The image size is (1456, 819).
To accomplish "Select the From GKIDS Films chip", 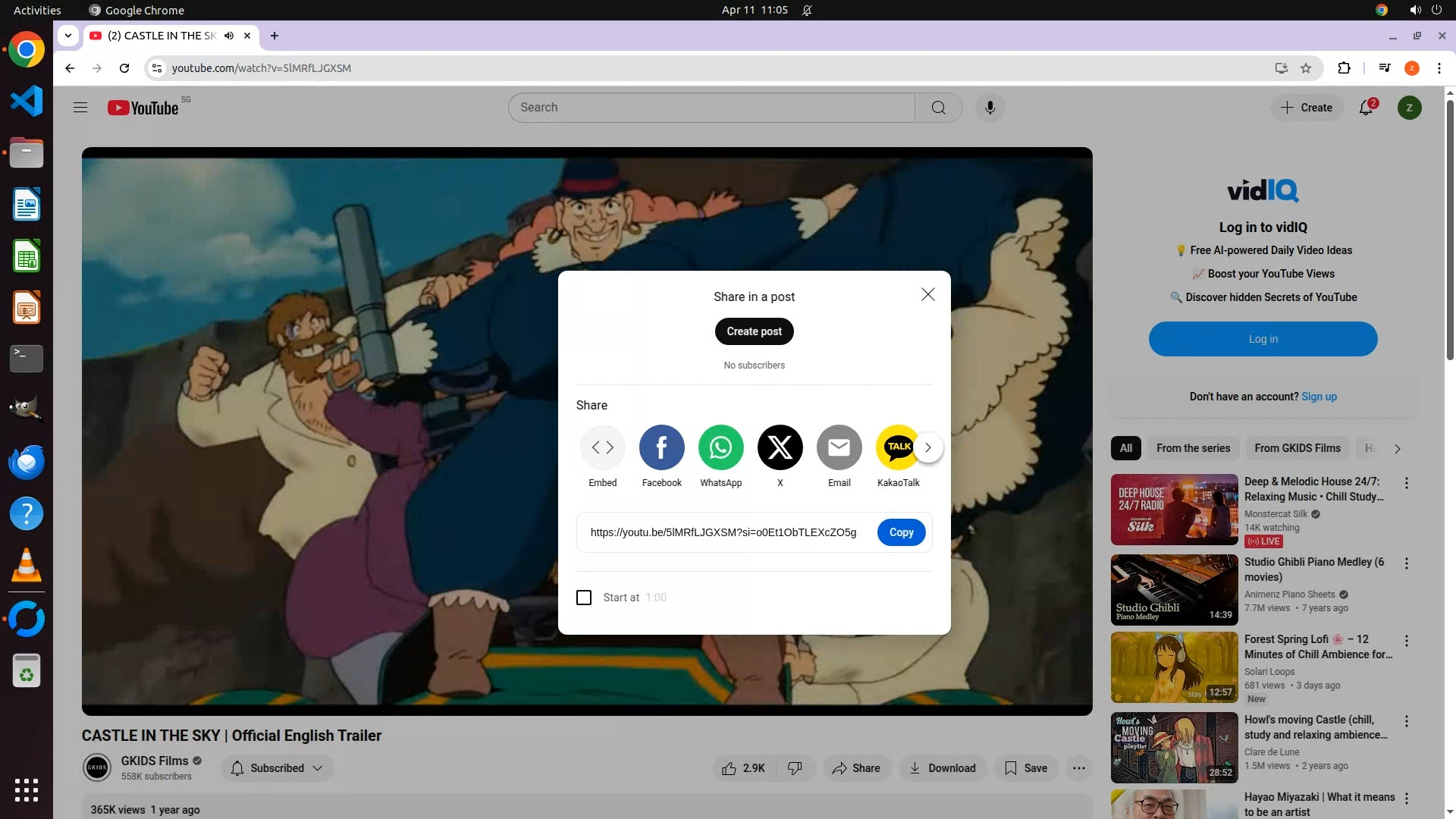I will [x=1297, y=448].
